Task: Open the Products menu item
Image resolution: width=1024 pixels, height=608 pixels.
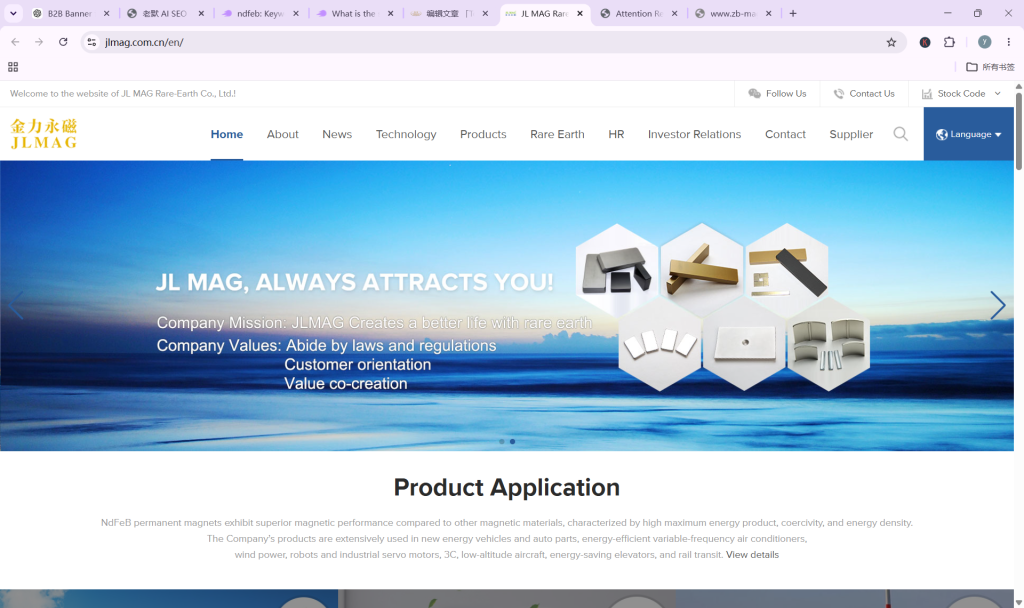Action: tap(483, 134)
